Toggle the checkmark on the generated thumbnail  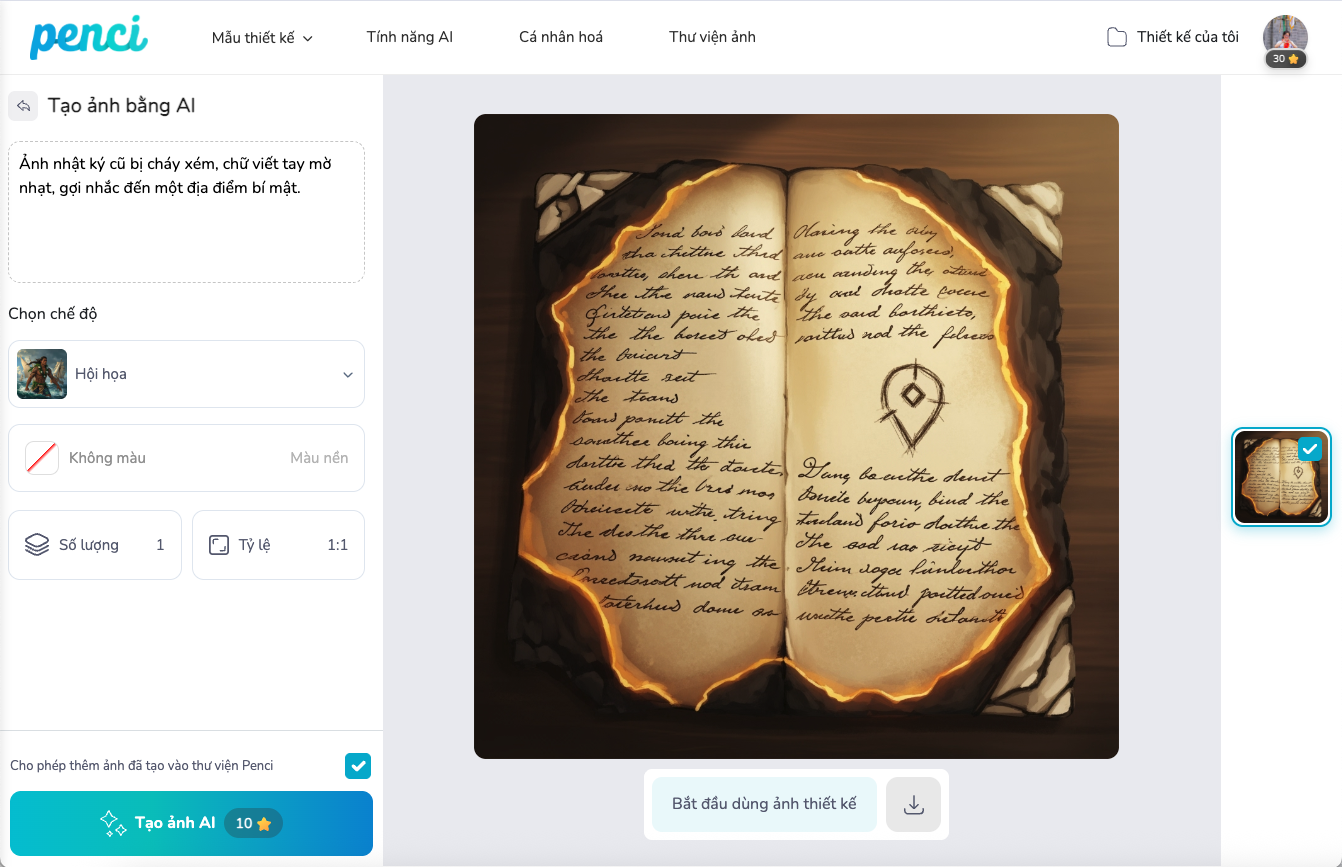pos(1309,450)
